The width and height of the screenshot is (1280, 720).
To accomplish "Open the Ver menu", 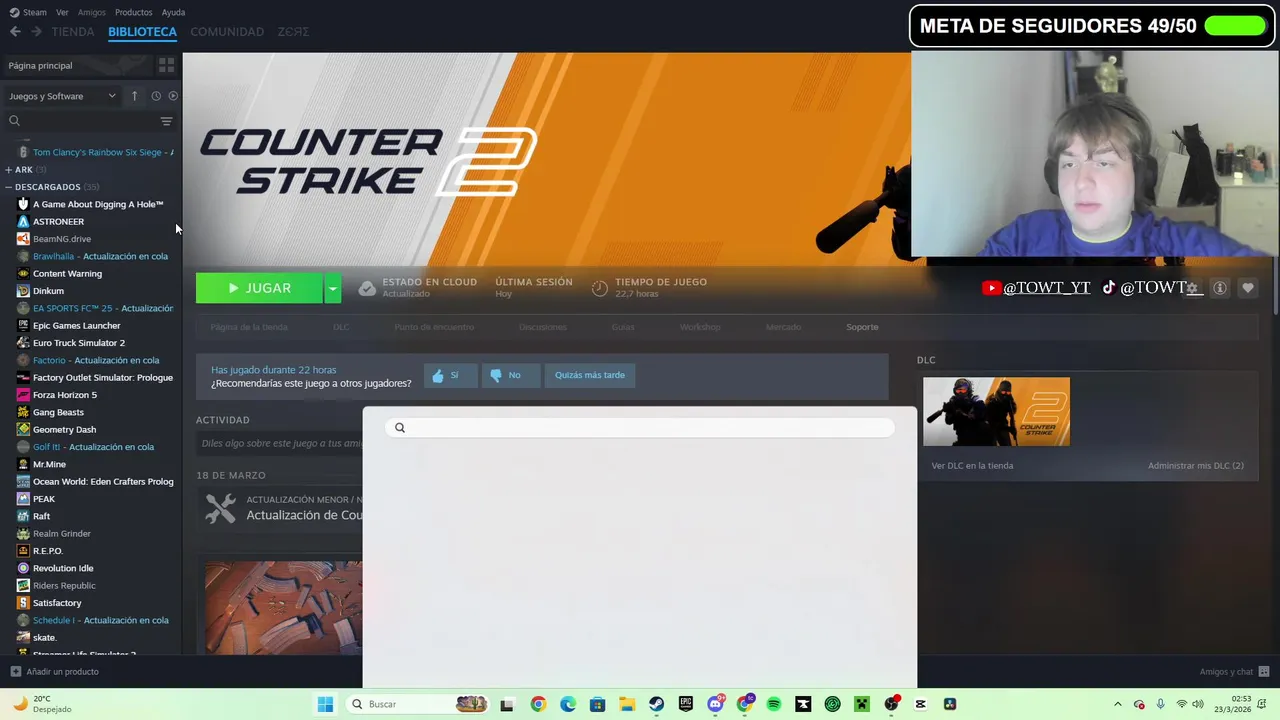I will (x=62, y=12).
